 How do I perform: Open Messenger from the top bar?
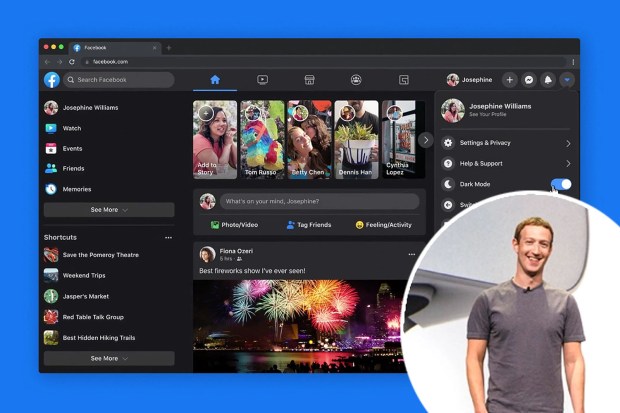point(529,80)
